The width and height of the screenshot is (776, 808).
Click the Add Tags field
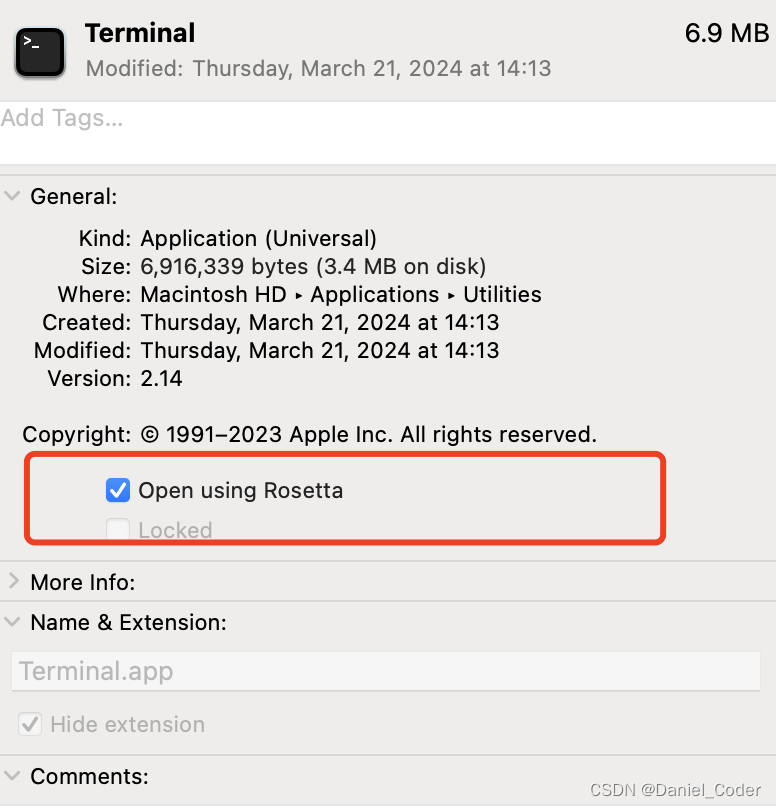[62, 118]
